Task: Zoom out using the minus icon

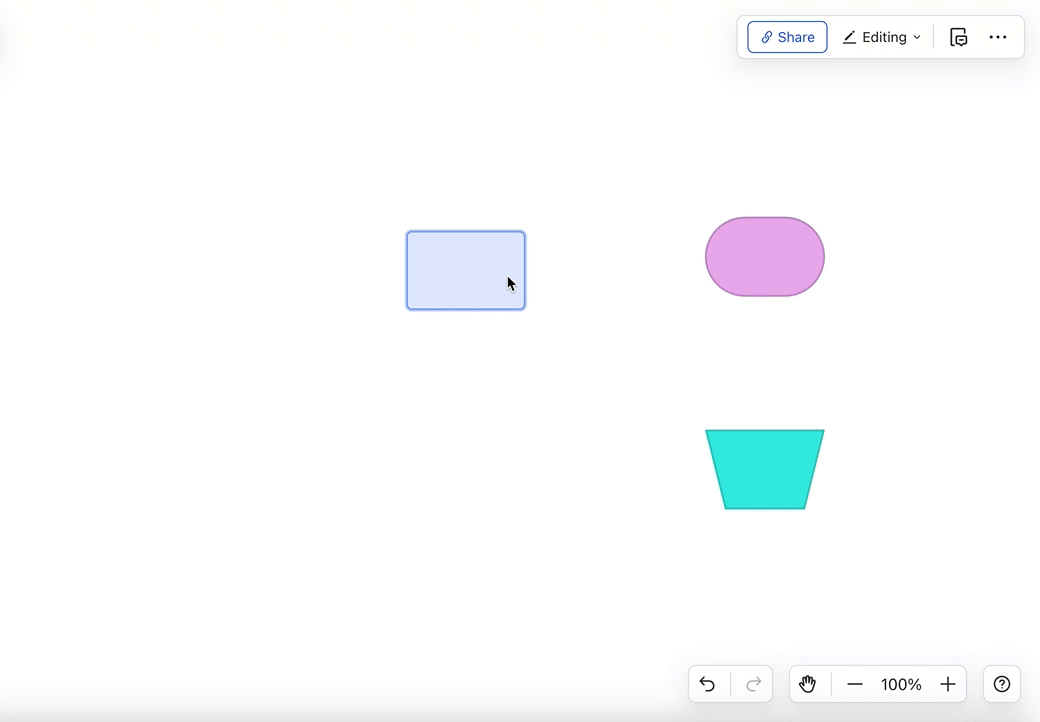Action: [855, 684]
